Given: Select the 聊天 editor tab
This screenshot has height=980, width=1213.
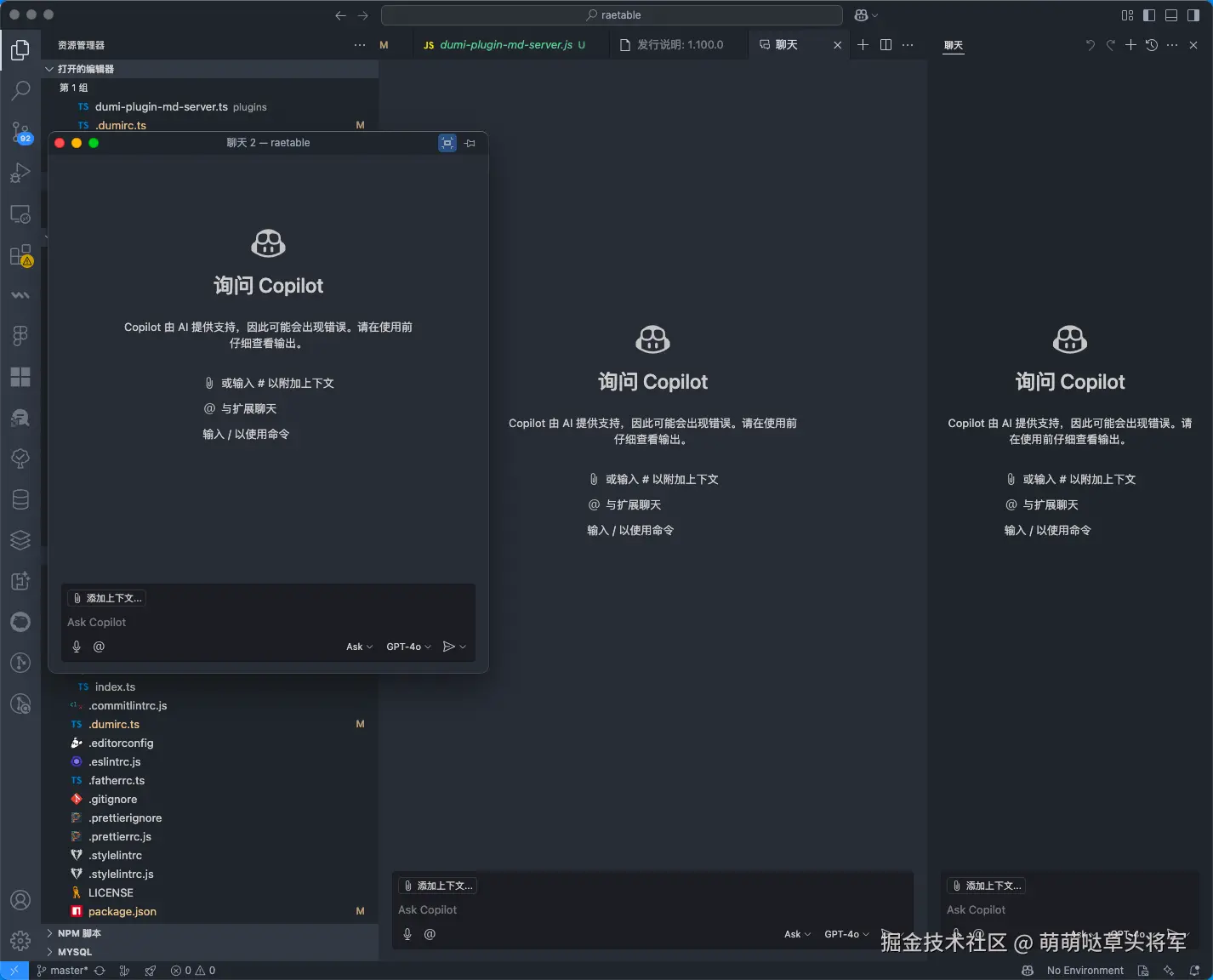Looking at the screenshot, I should pos(787,45).
